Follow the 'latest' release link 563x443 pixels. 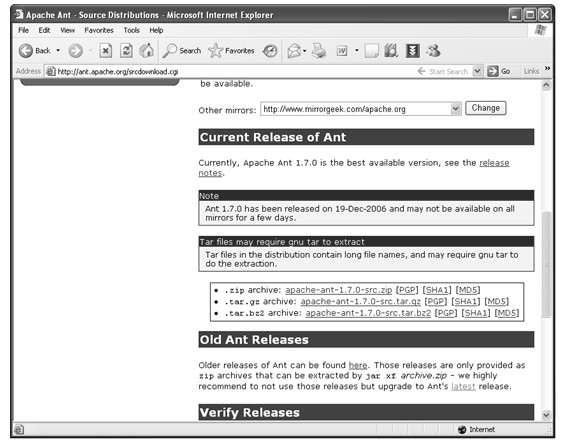click(x=463, y=386)
